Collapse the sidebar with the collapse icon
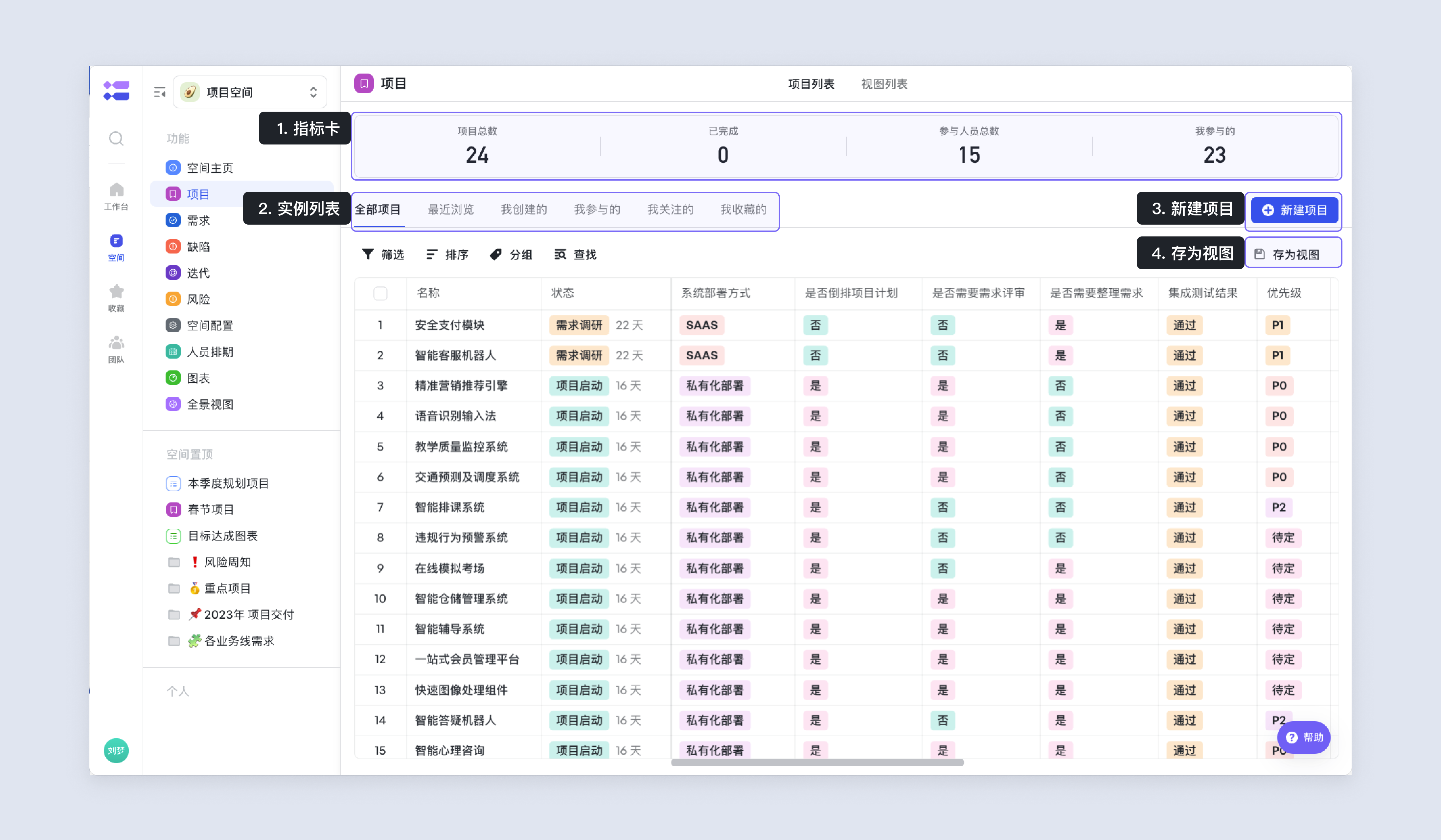This screenshot has height=840, width=1441. [x=160, y=92]
